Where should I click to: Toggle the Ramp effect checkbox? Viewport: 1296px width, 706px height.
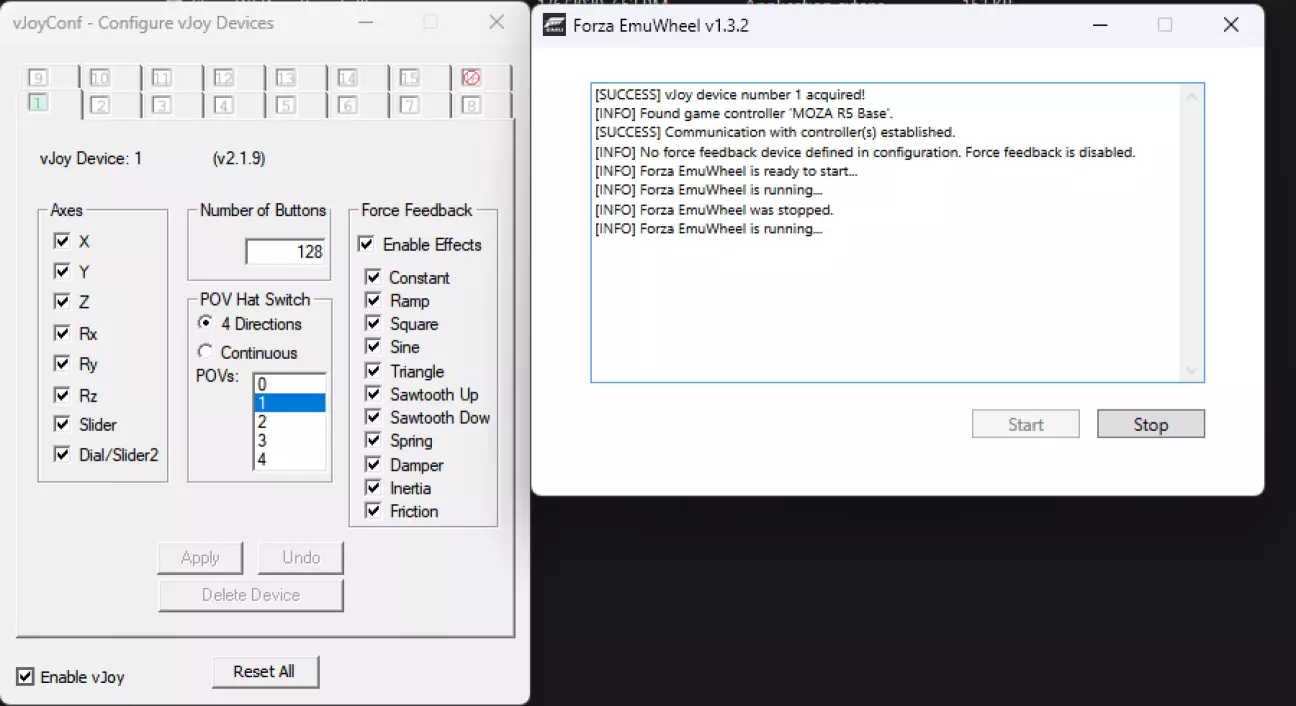coord(373,300)
